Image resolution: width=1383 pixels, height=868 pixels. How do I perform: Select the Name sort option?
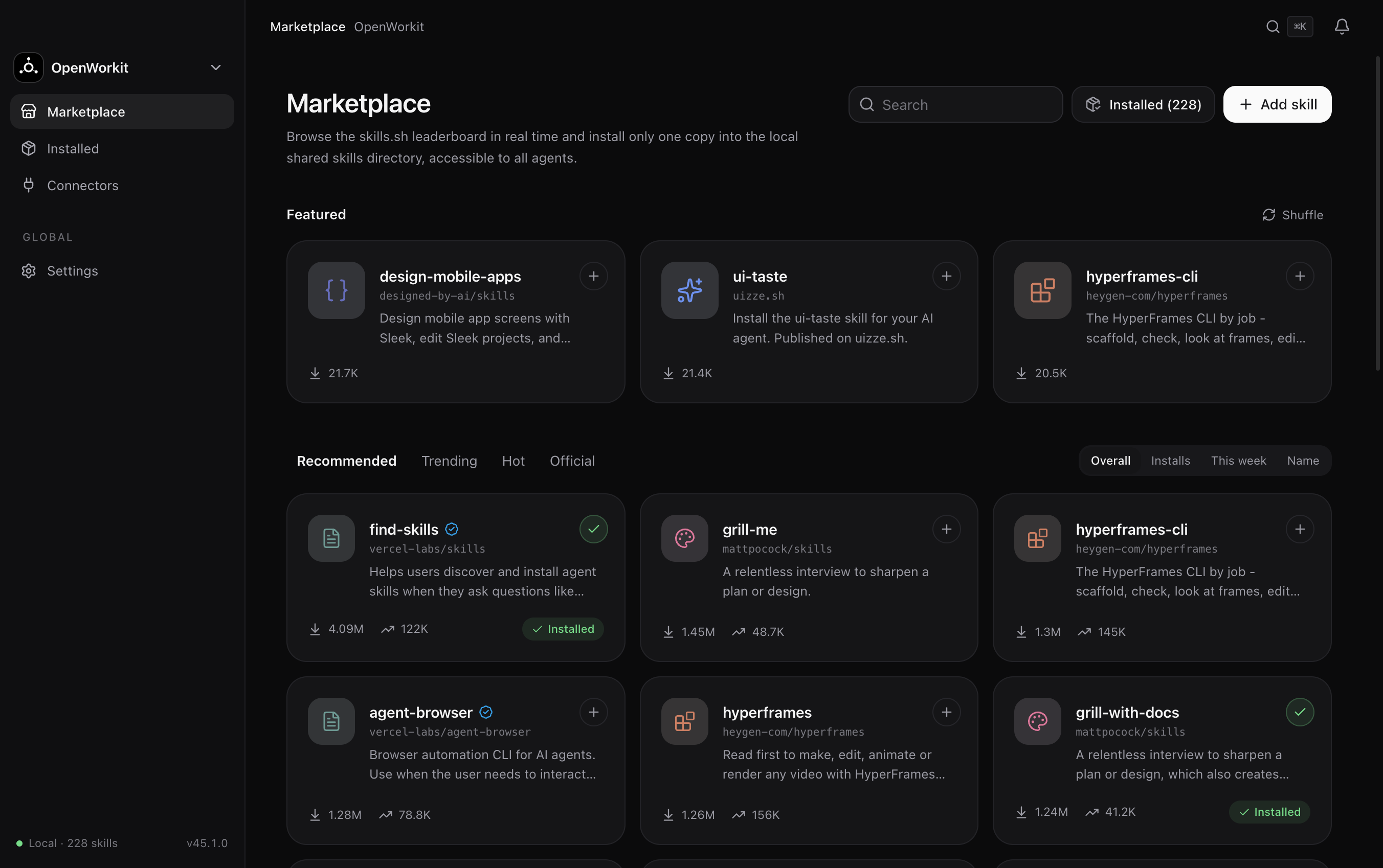coord(1303,461)
